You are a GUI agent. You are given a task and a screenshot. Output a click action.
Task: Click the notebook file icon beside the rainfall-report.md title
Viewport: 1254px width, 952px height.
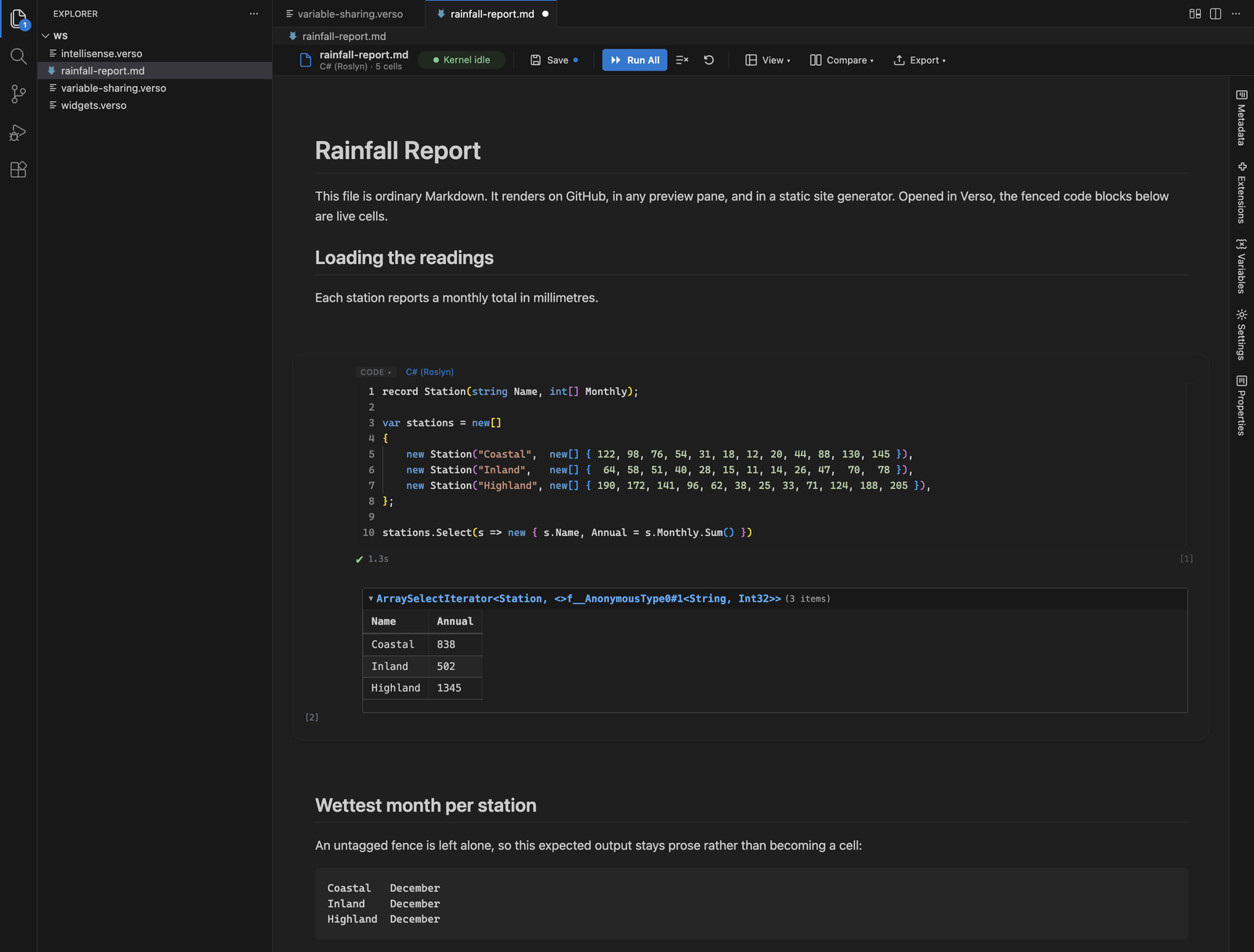coord(306,60)
